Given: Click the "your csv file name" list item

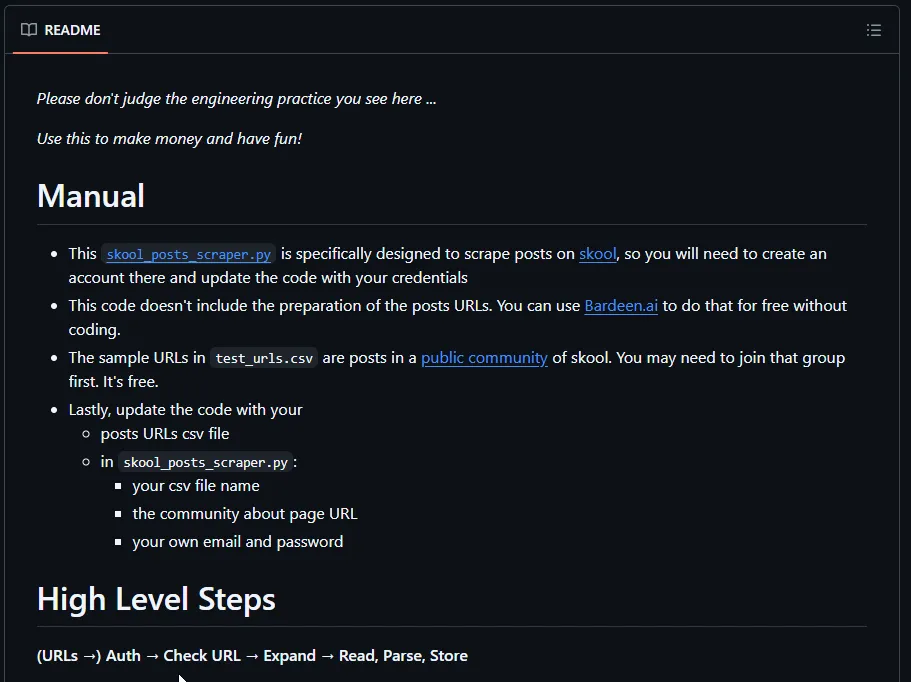Looking at the screenshot, I should [x=196, y=486].
